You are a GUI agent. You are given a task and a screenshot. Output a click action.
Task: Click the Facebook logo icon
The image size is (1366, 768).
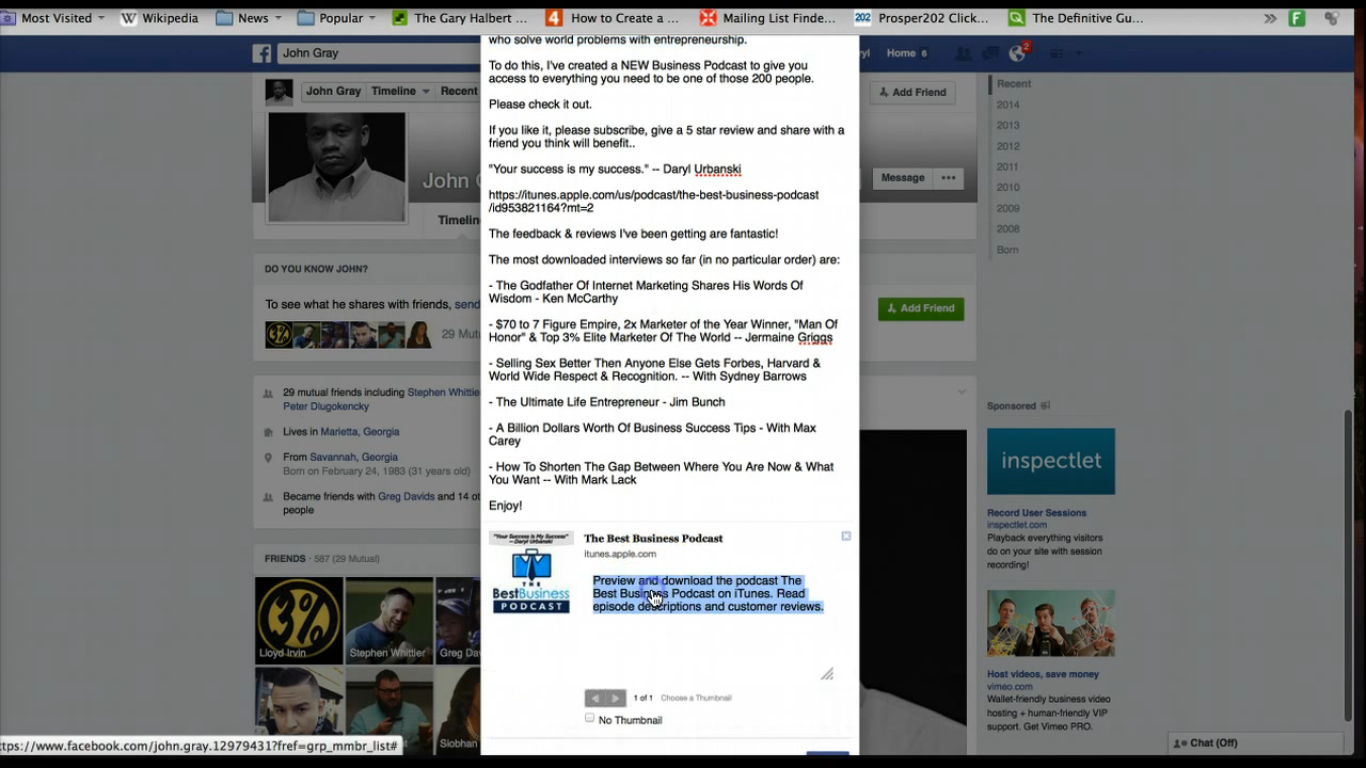[262, 54]
